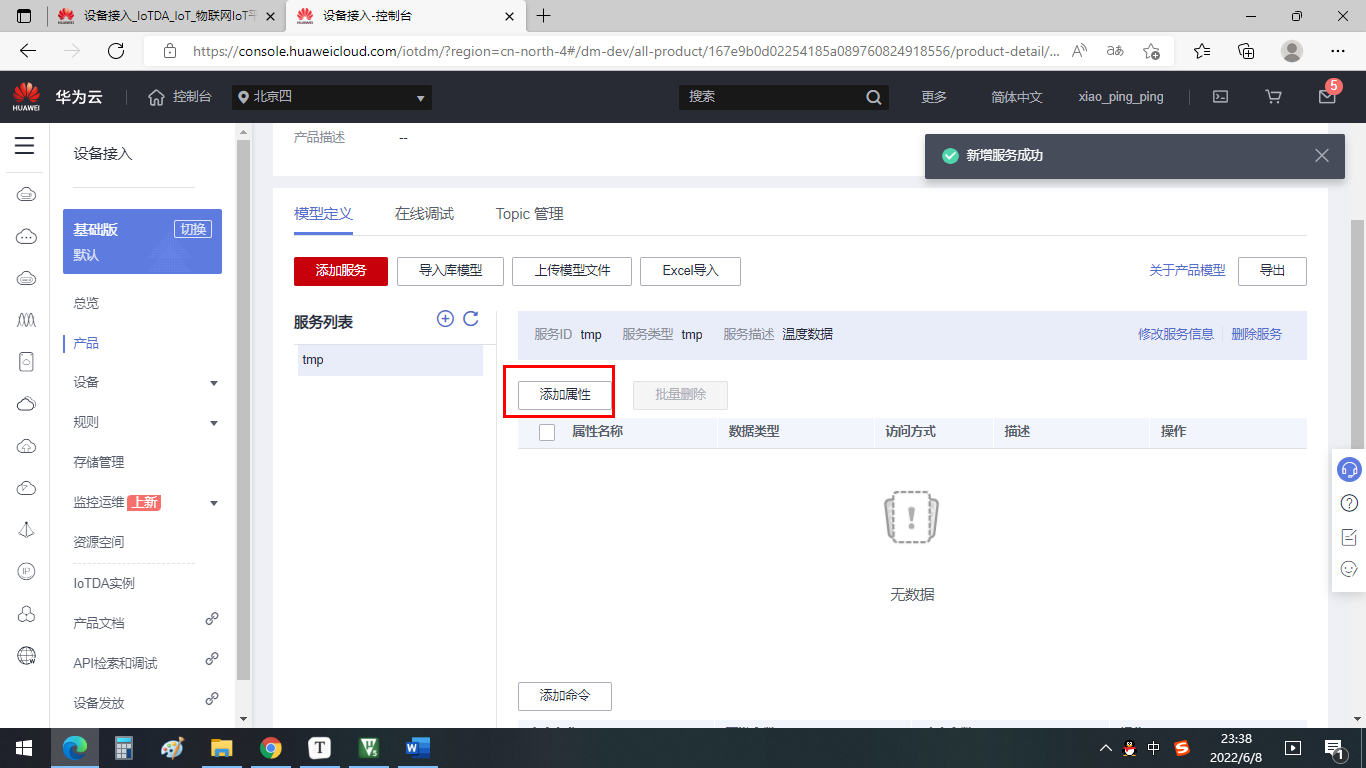Expand the 规则 sidebar menu

click(x=214, y=423)
